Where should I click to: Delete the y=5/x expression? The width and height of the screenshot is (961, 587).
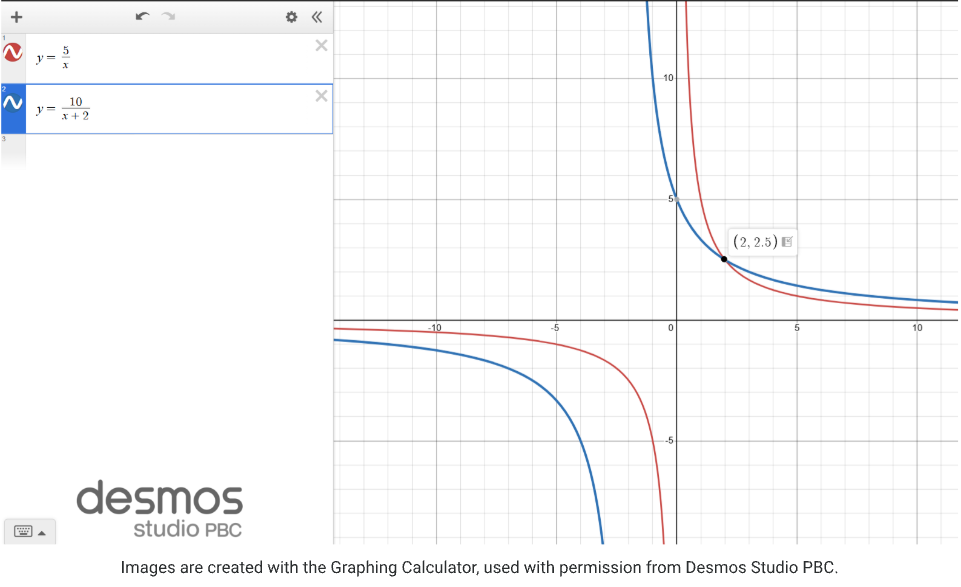[321, 45]
